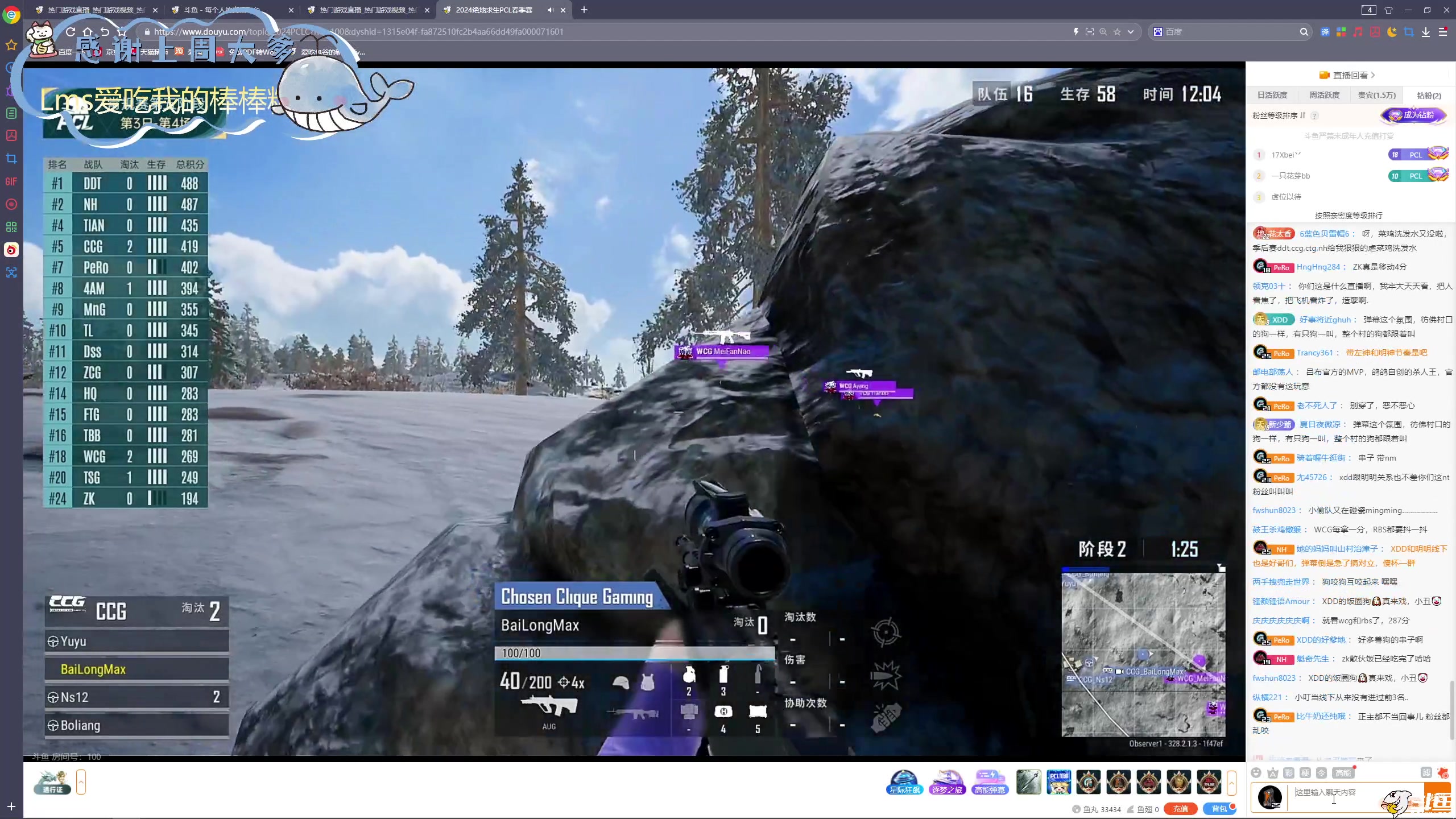The width and height of the screenshot is (1456, 819).
Task: Click the 高能弹幕 gift icon
Action: 990,783
